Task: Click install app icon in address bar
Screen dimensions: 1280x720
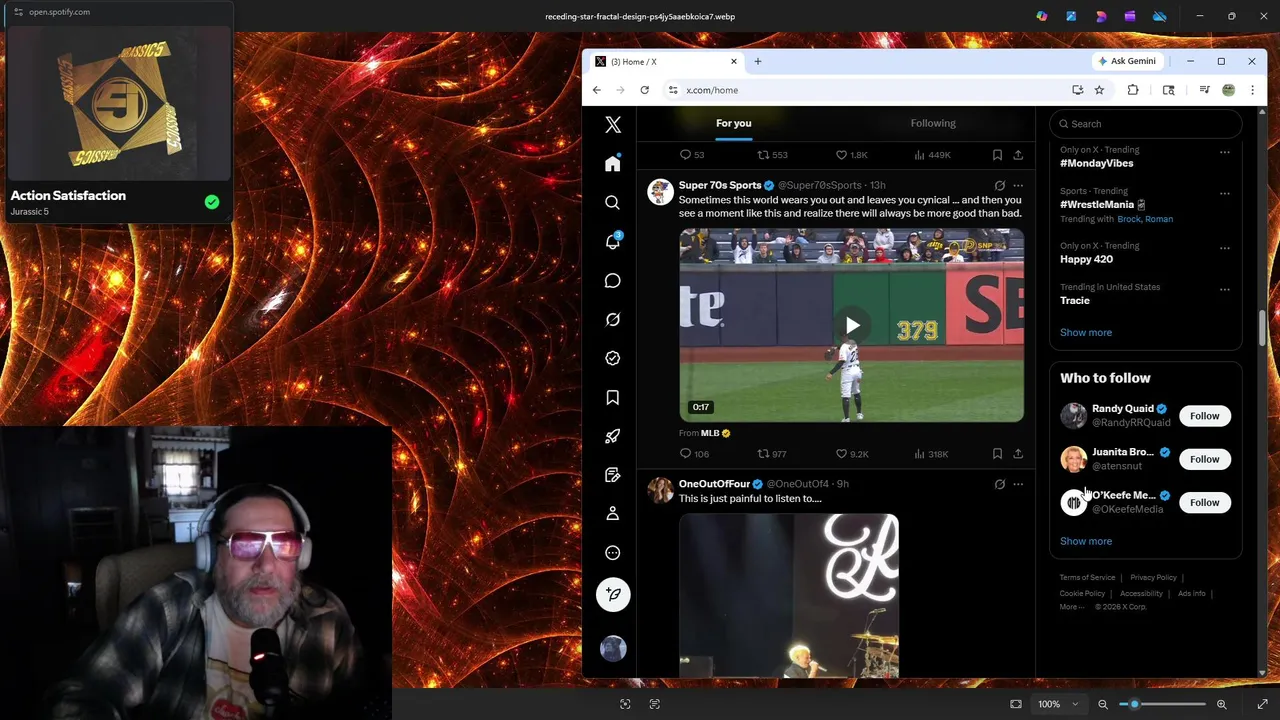Action: 1077,90
